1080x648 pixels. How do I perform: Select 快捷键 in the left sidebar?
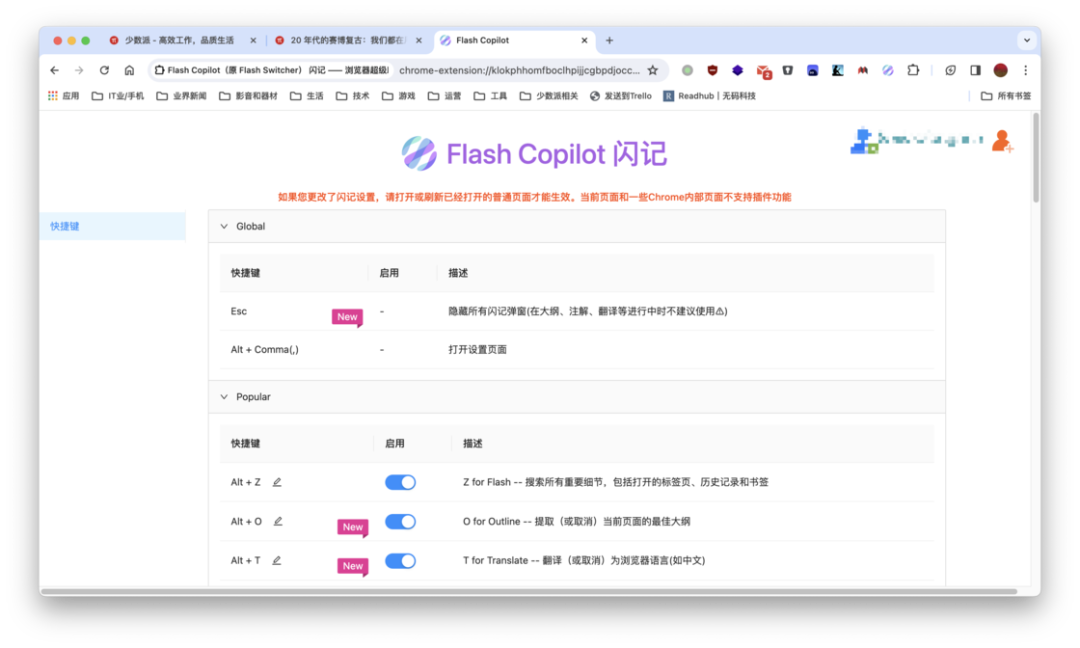point(112,227)
